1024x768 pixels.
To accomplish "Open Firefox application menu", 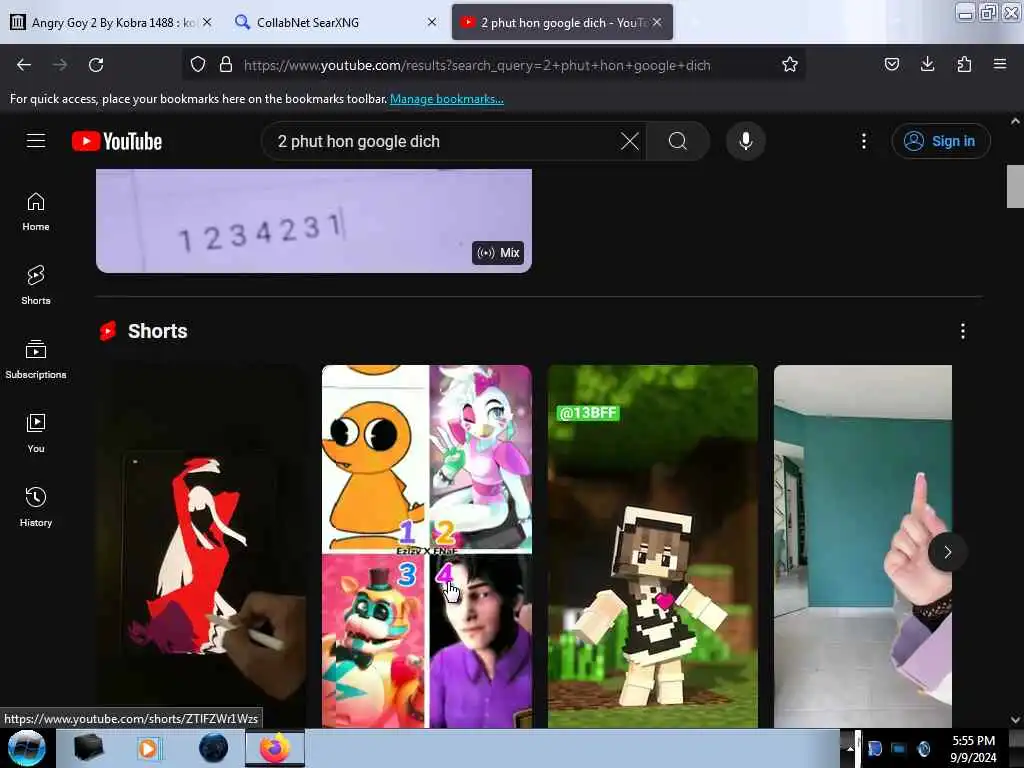I will click(x=1000, y=65).
